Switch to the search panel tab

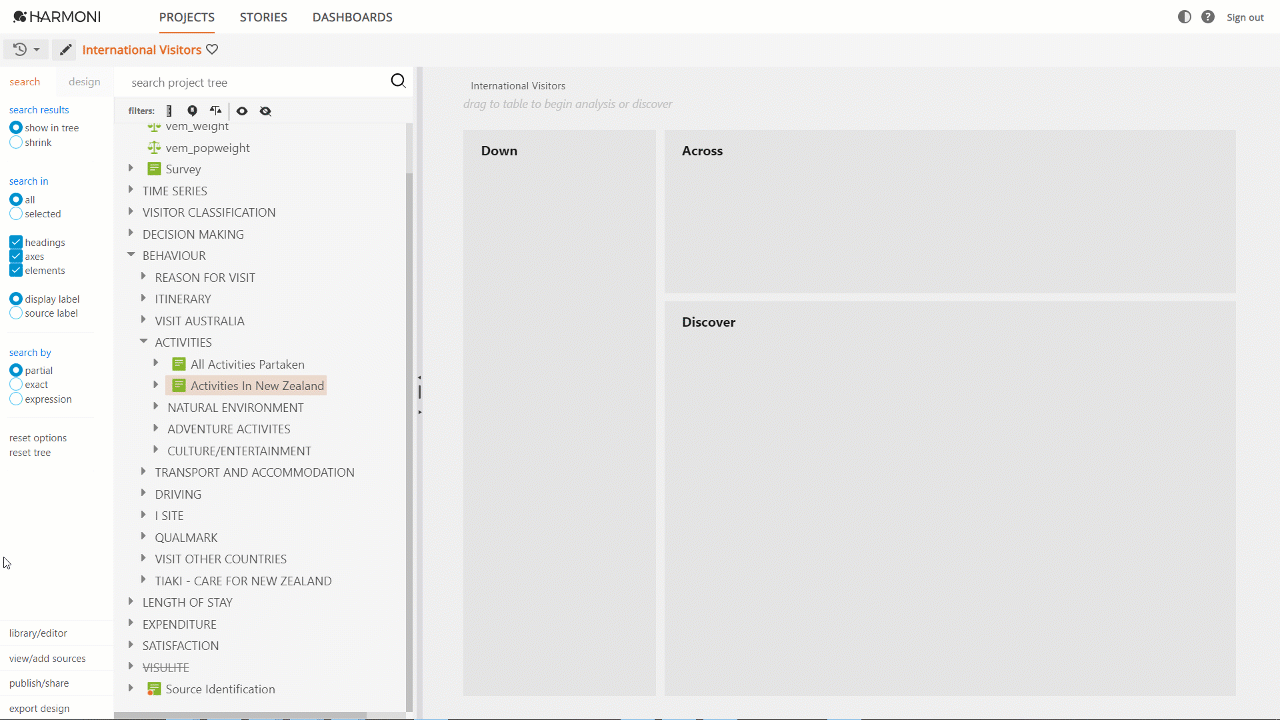click(x=25, y=82)
